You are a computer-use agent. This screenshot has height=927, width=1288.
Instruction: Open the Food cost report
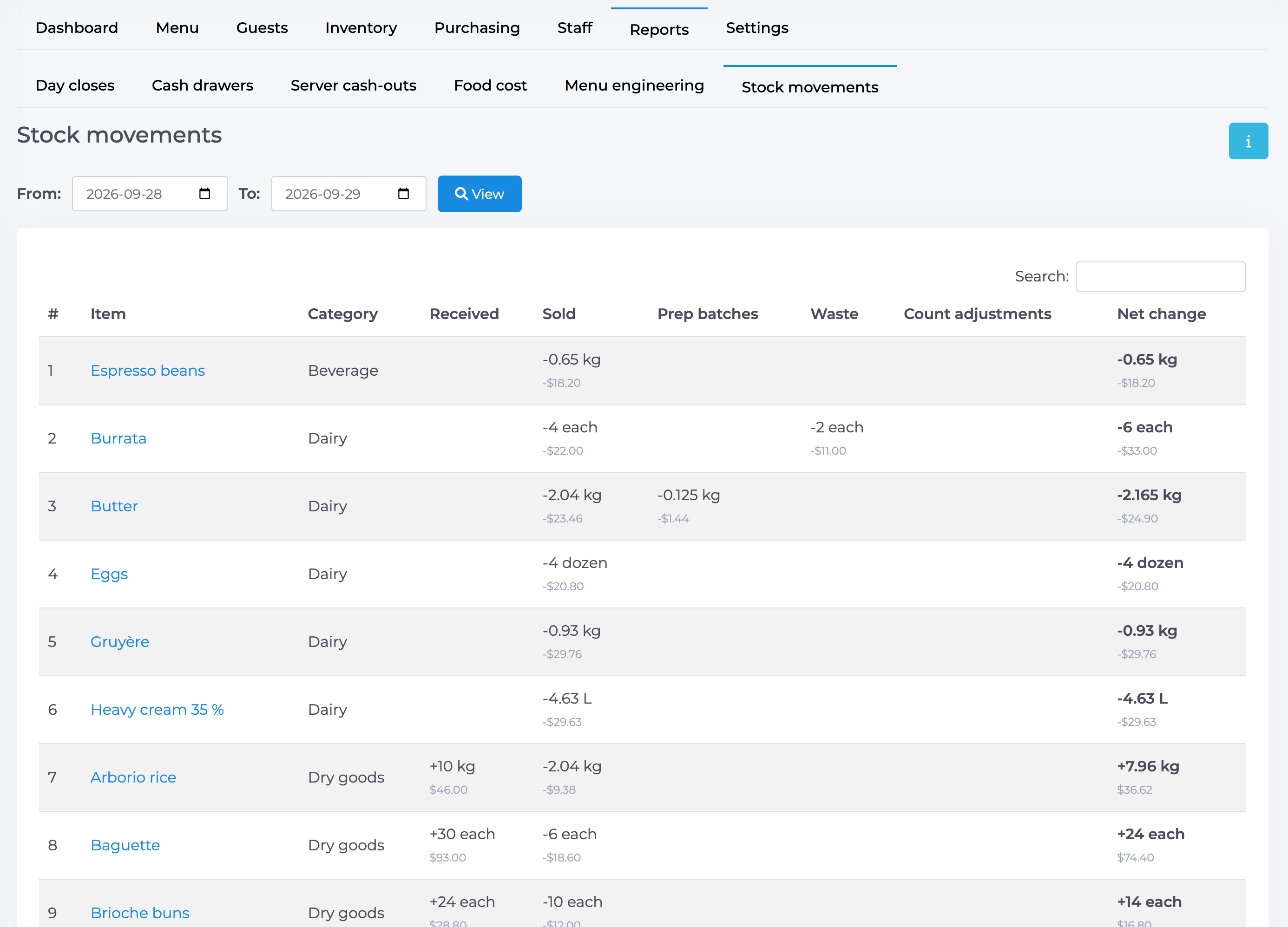tap(490, 85)
